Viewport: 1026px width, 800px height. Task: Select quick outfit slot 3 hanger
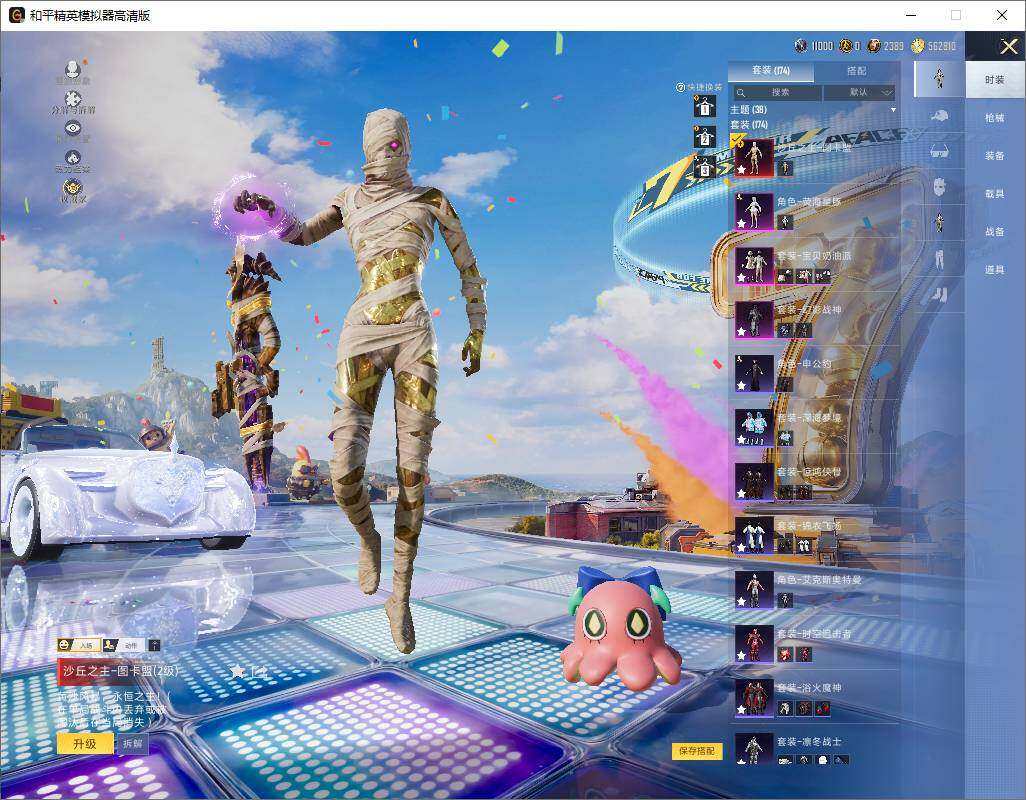[x=704, y=167]
